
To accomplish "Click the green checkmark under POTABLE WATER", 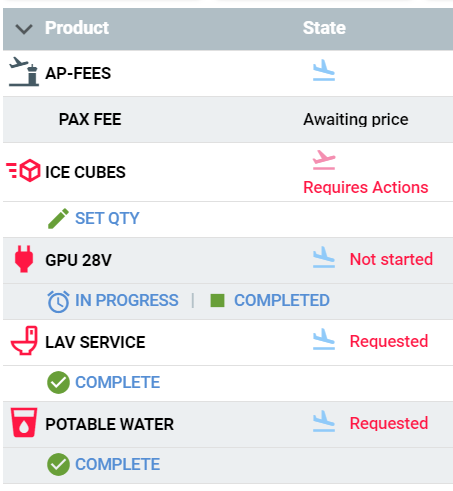I will [58, 464].
